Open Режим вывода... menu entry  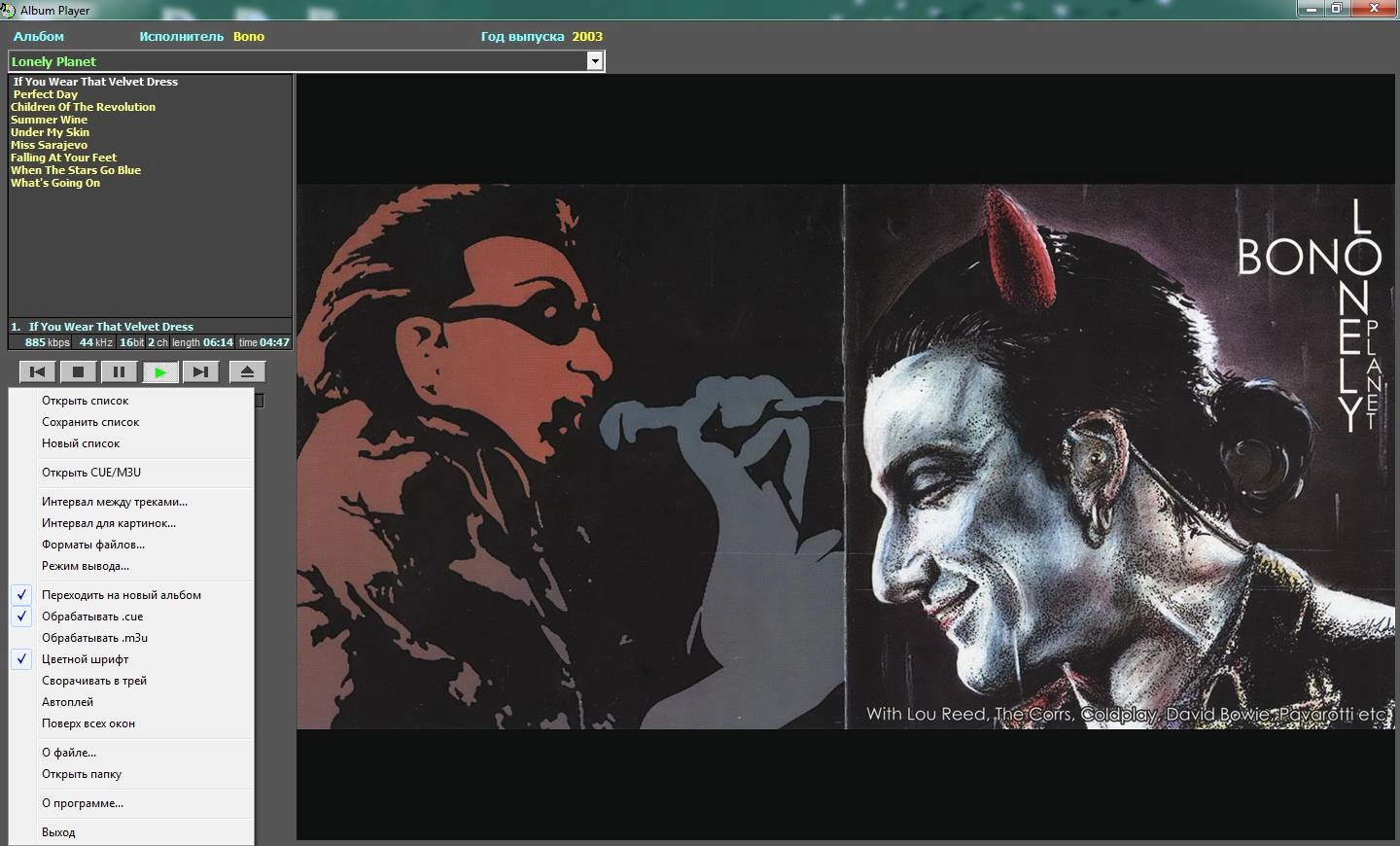point(131,566)
